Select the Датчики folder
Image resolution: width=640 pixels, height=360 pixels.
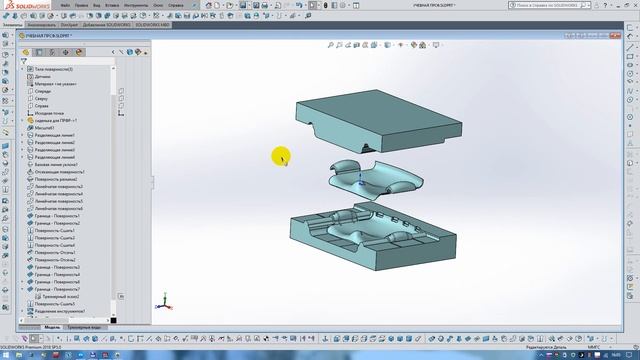42,76
